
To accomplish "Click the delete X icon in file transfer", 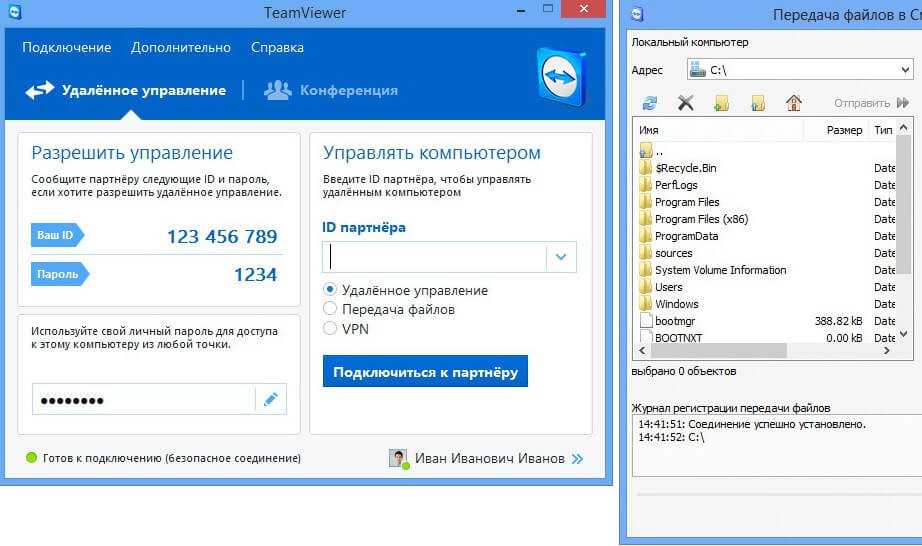I will (x=685, y=103).
